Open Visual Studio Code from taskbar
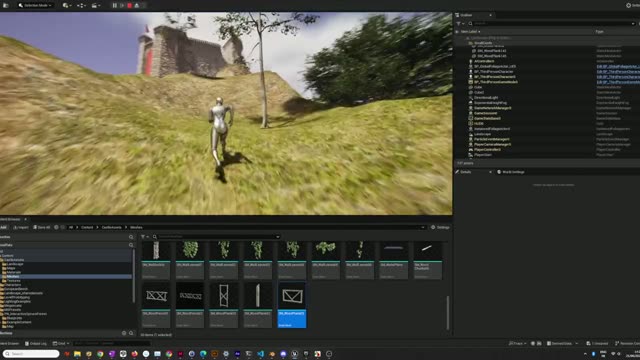The image size is (640, 360). click(x=260, y=354)
